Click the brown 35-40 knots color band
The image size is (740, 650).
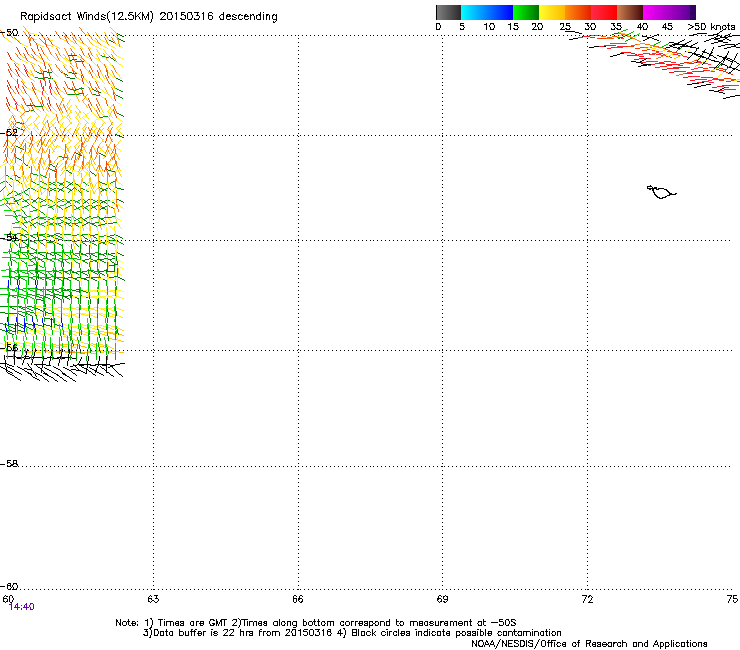click(630, 12)
